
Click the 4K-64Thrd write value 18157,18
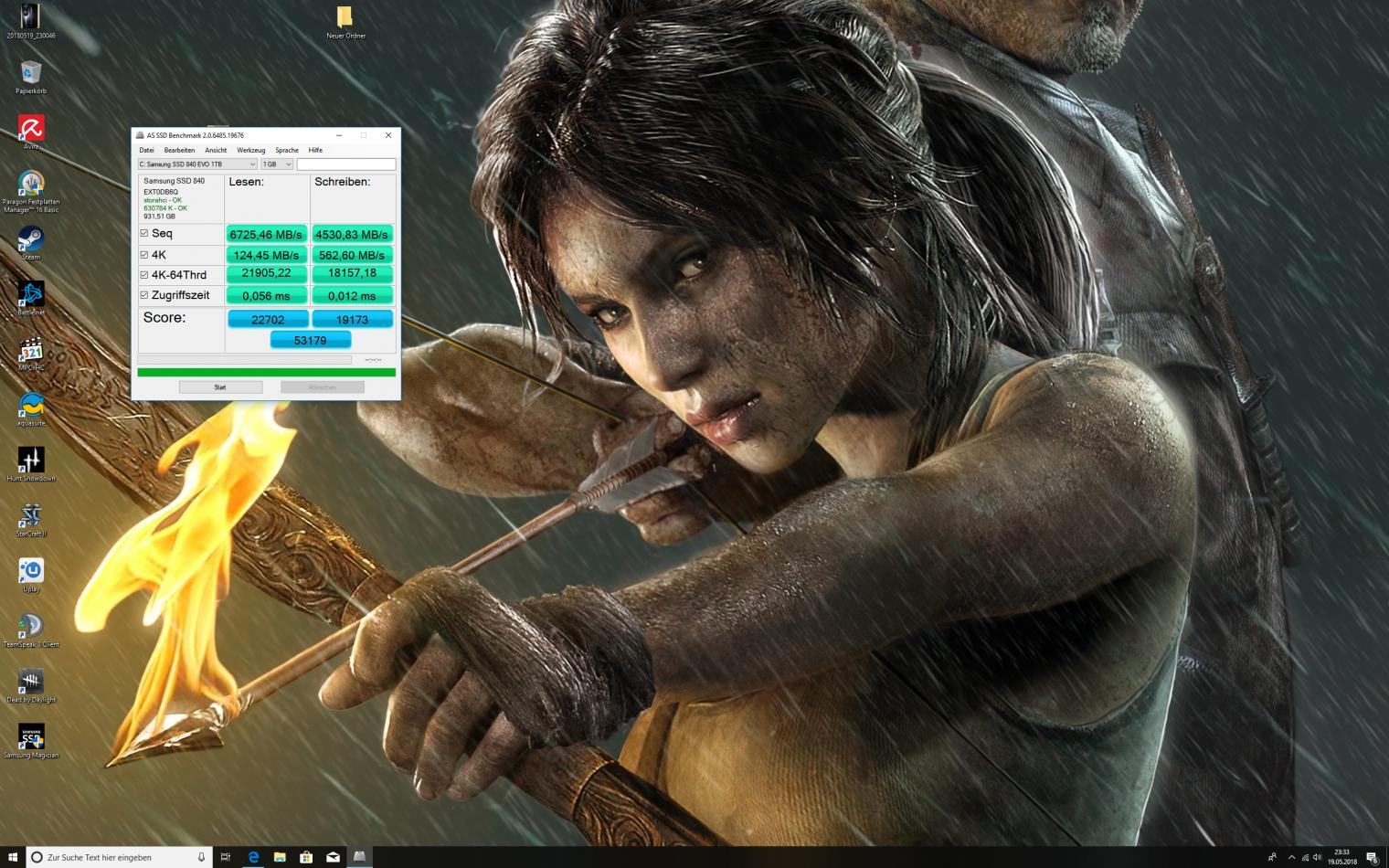352,273
